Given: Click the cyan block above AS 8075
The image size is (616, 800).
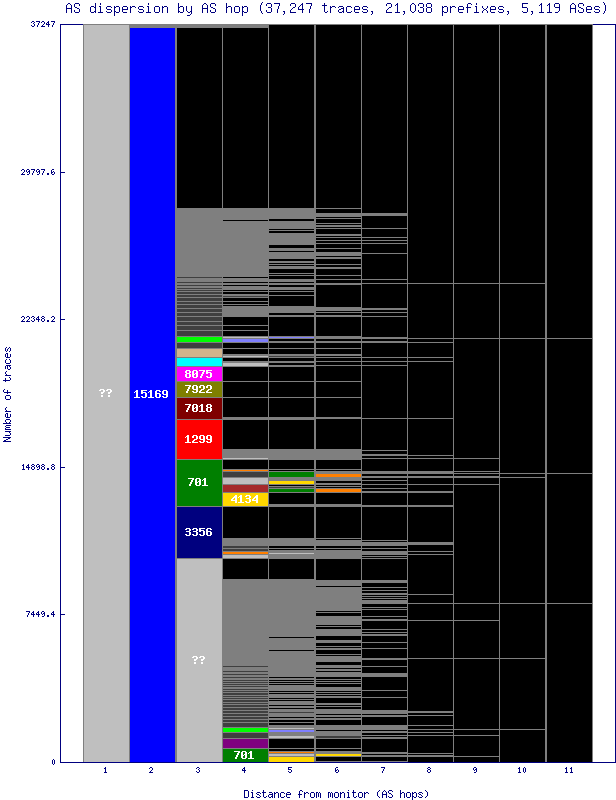Looking at the screenshot, I should (198, 362).
